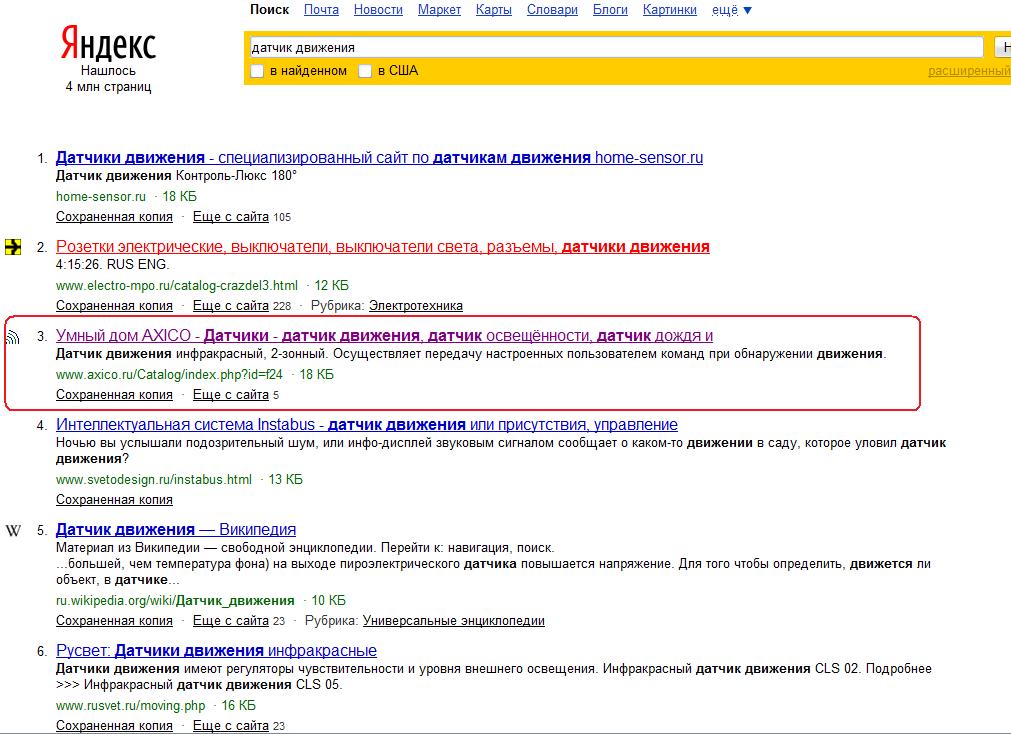Open the 'Словари' section
The image size is (1011, 734).
point(553,10)
